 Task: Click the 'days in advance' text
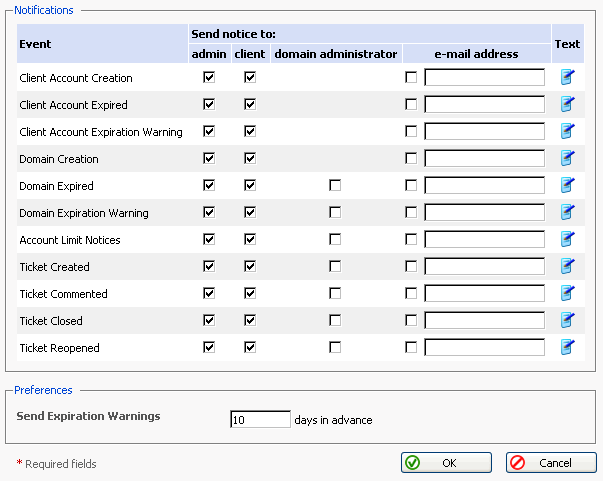pyautogui.click(x=333, y=420)
